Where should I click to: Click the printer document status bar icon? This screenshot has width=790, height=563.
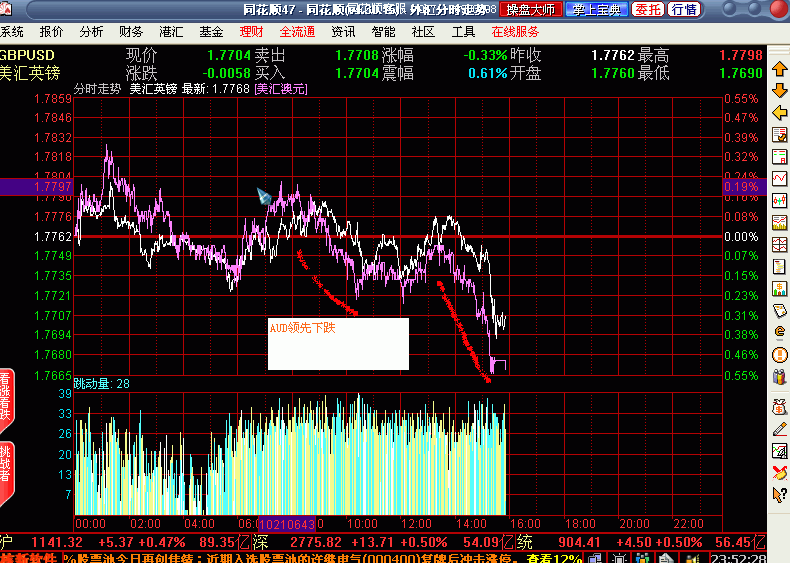[667, 558]
